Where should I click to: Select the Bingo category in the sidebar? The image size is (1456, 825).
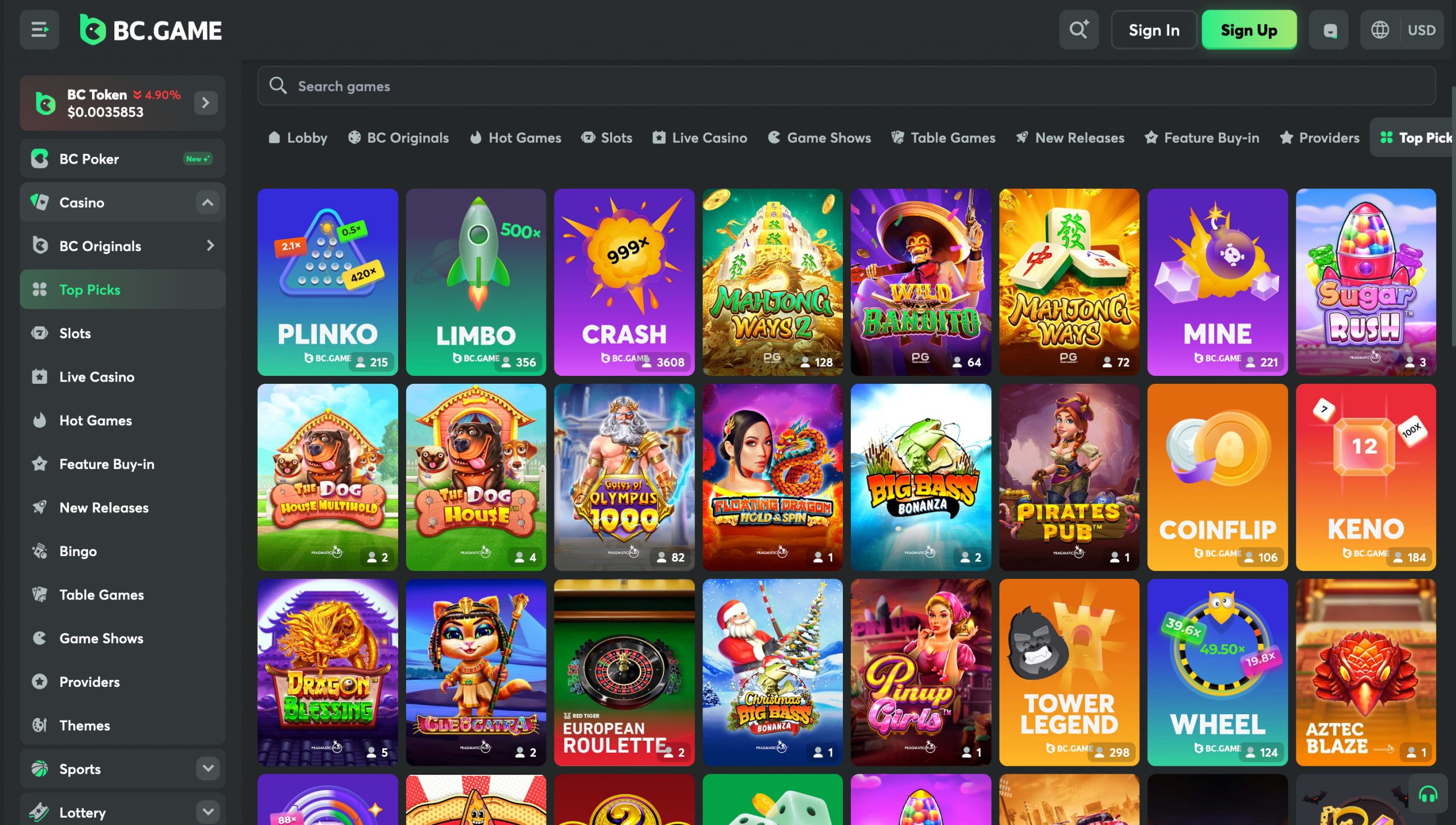(x=78, y=551)
